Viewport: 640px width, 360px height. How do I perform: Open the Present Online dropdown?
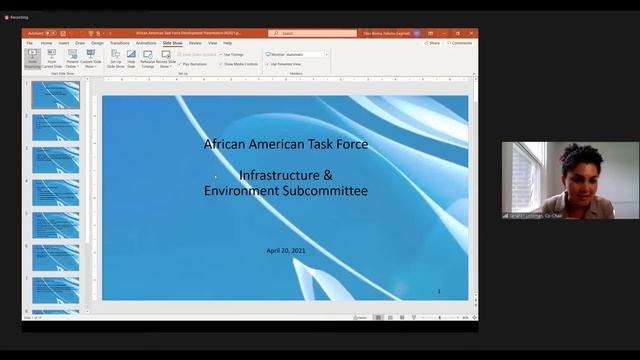tap(72, 59)
